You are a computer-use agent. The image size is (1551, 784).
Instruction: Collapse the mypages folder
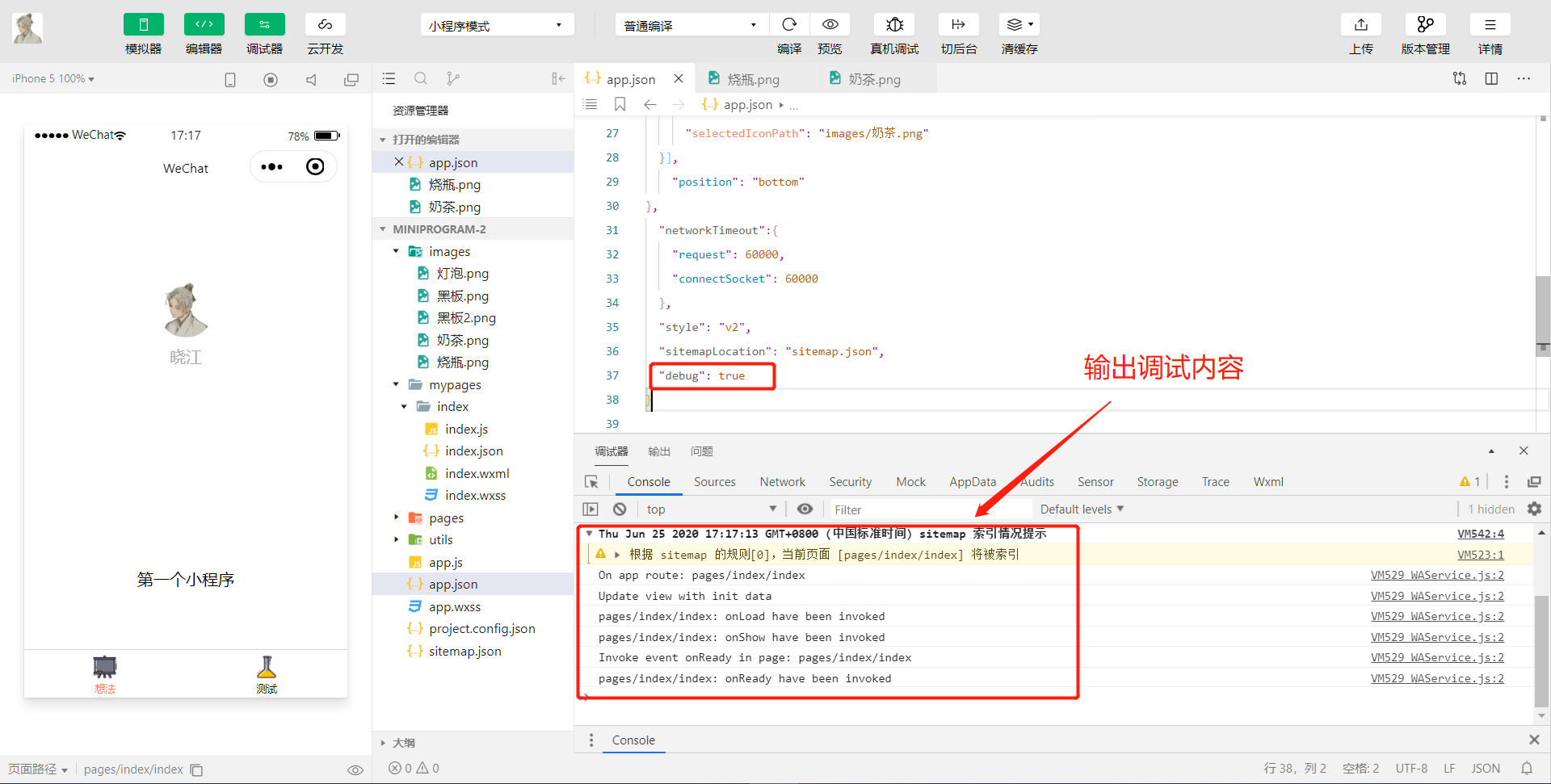(396, 384)
